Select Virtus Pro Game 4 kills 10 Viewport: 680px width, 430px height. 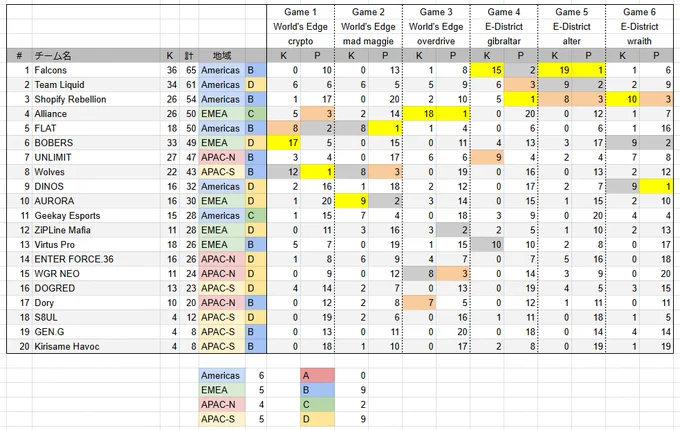point(487,244)
